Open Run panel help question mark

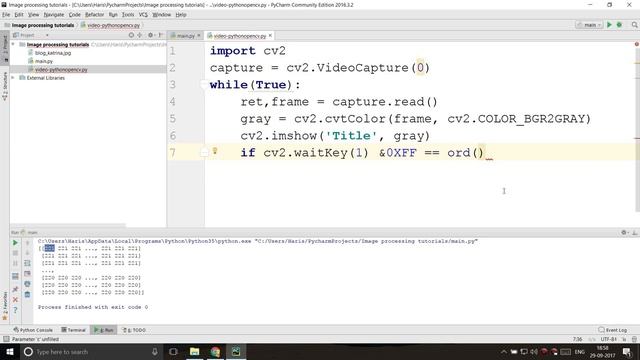(15, 310)
